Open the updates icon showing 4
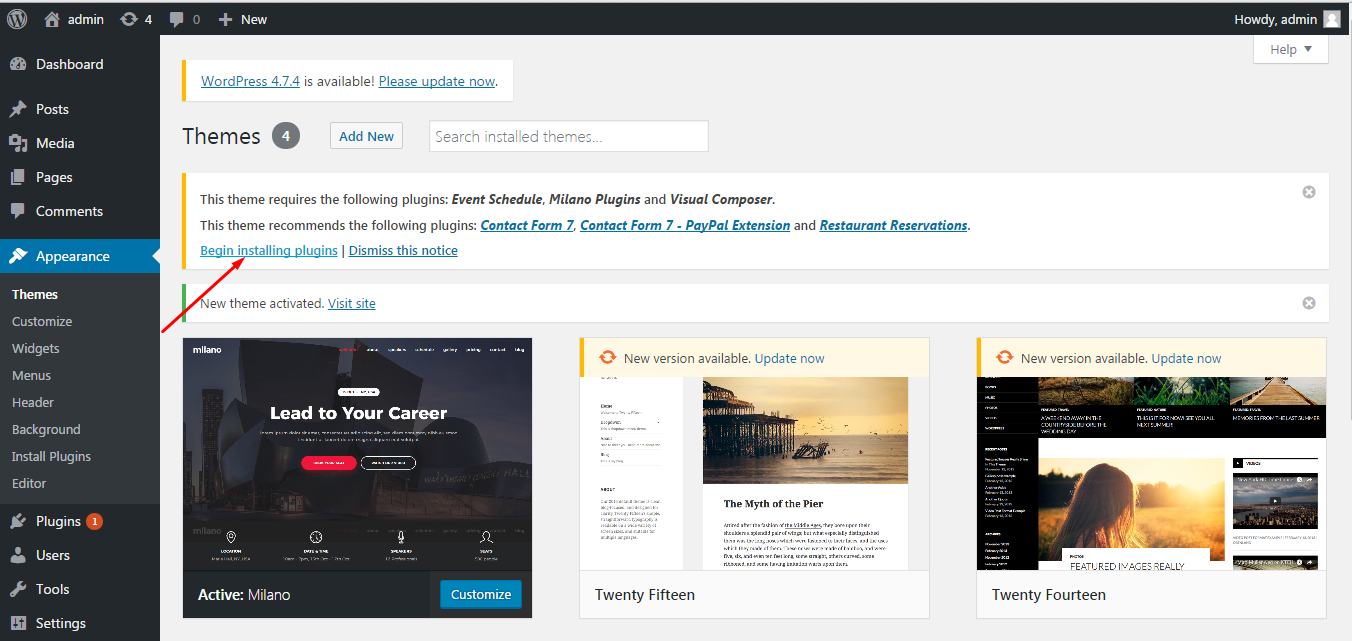Screen dimensions: 1352x641 click(x=129, y=19)
